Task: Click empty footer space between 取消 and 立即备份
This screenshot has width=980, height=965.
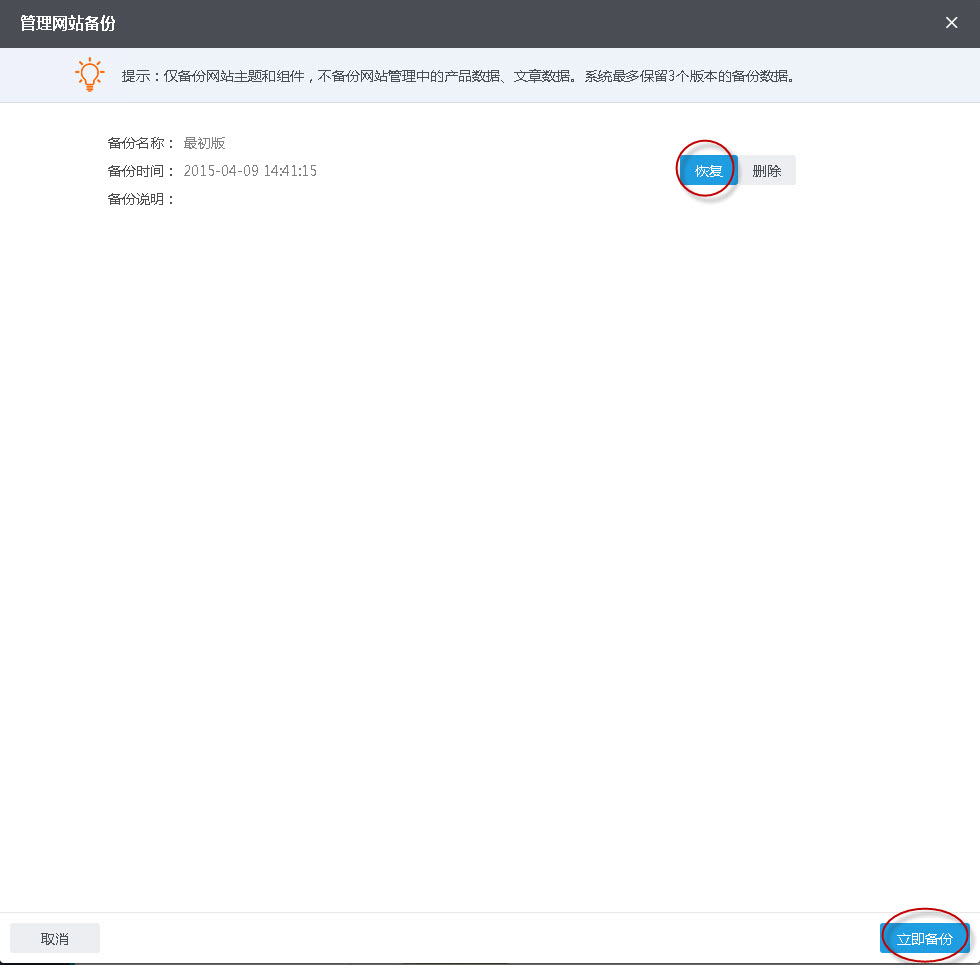Action: [490, 938]
